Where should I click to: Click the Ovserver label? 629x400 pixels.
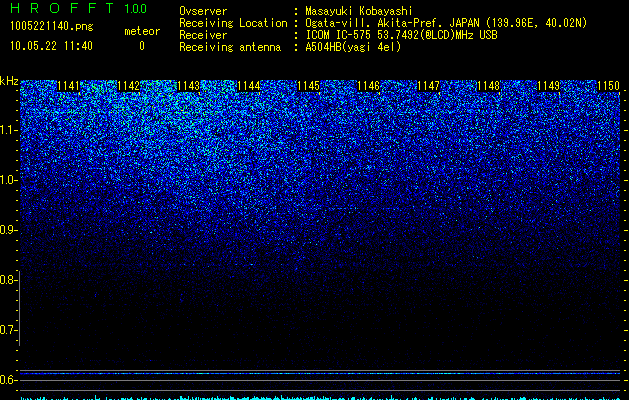(x=203, y=11)
